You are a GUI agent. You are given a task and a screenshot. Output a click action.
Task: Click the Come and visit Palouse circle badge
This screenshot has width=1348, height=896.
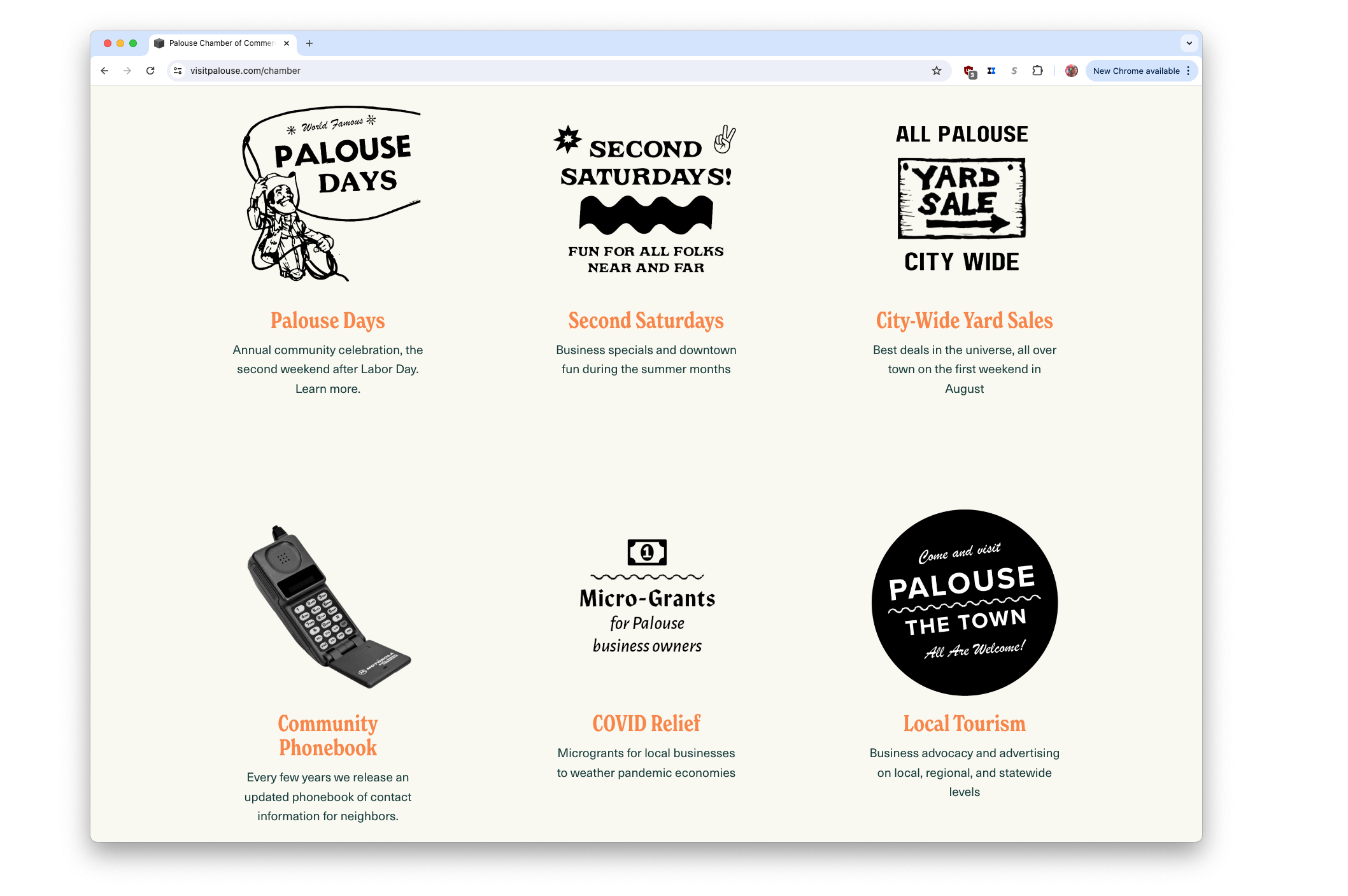[x=964, y=602]
